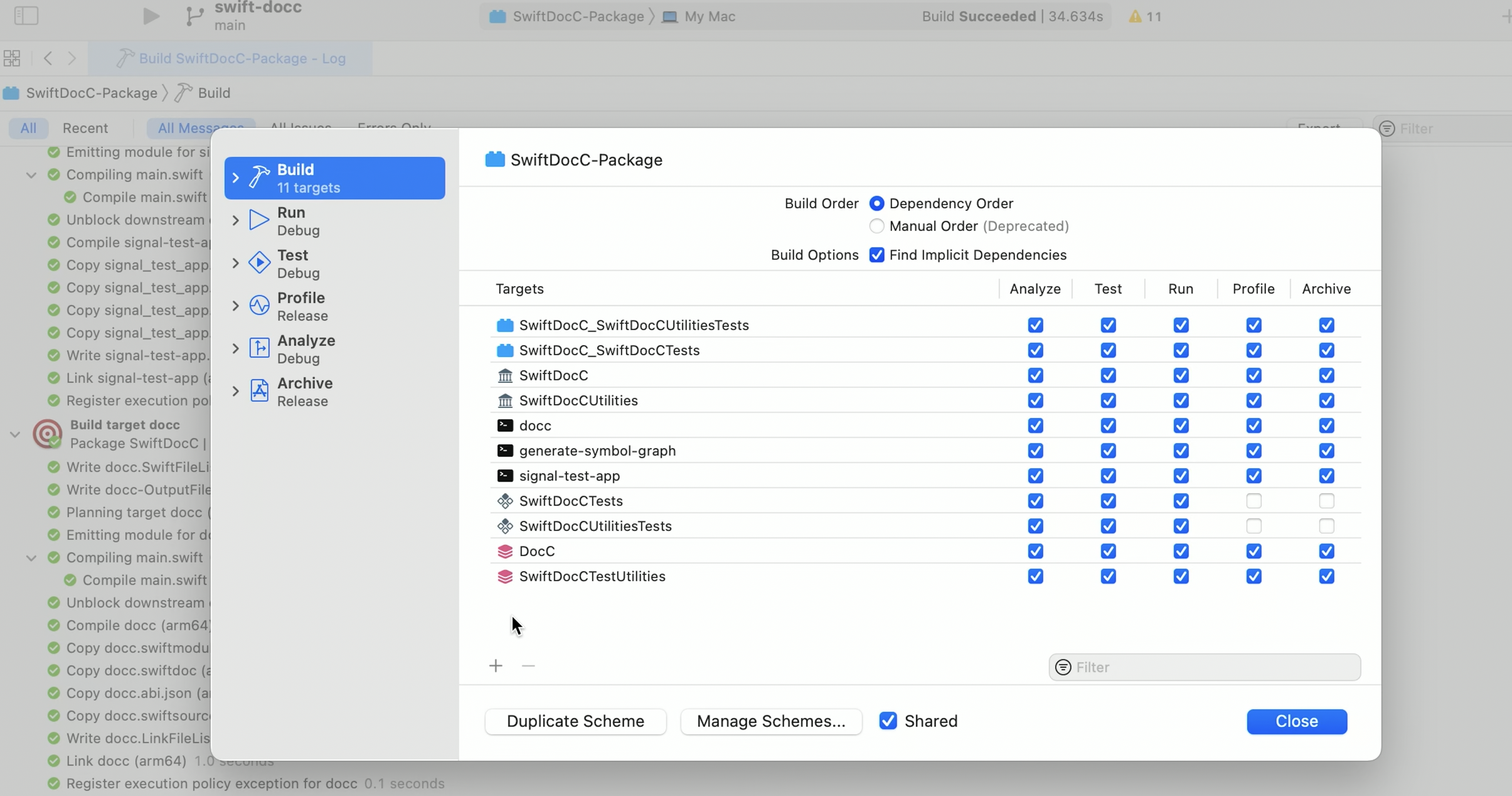Expand the Run Debug disclosure chevron

coord(235,221)
